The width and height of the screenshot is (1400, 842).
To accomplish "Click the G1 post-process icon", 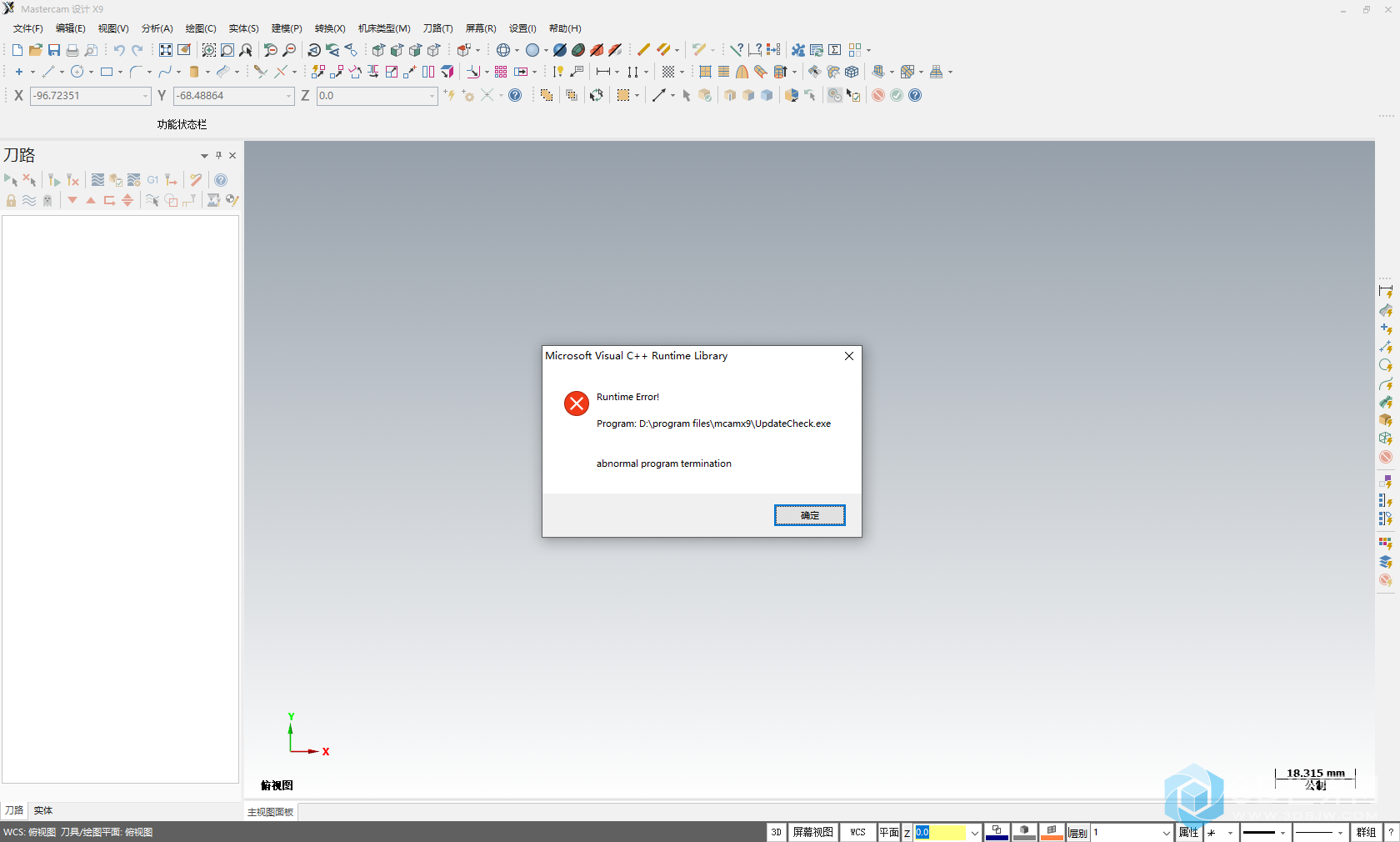I will click(x=152, y=180).
